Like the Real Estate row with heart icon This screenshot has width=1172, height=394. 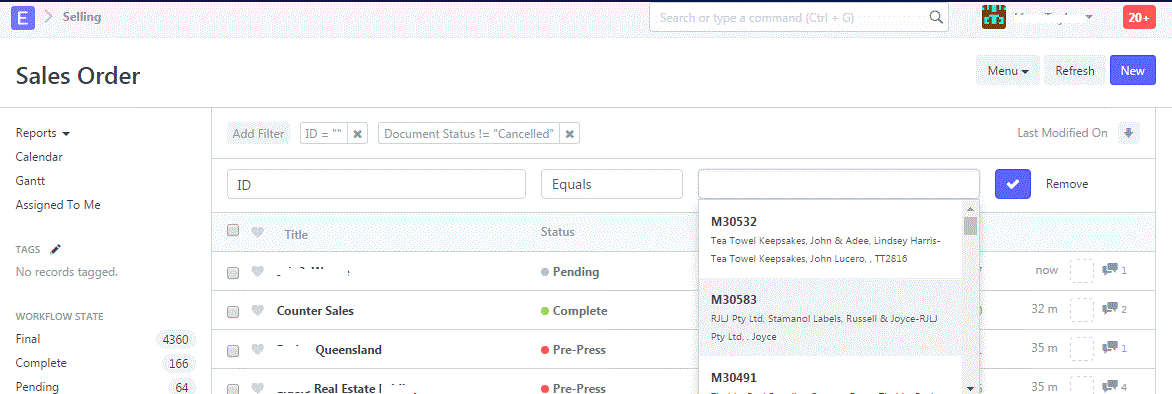click(x=258, y=388)
